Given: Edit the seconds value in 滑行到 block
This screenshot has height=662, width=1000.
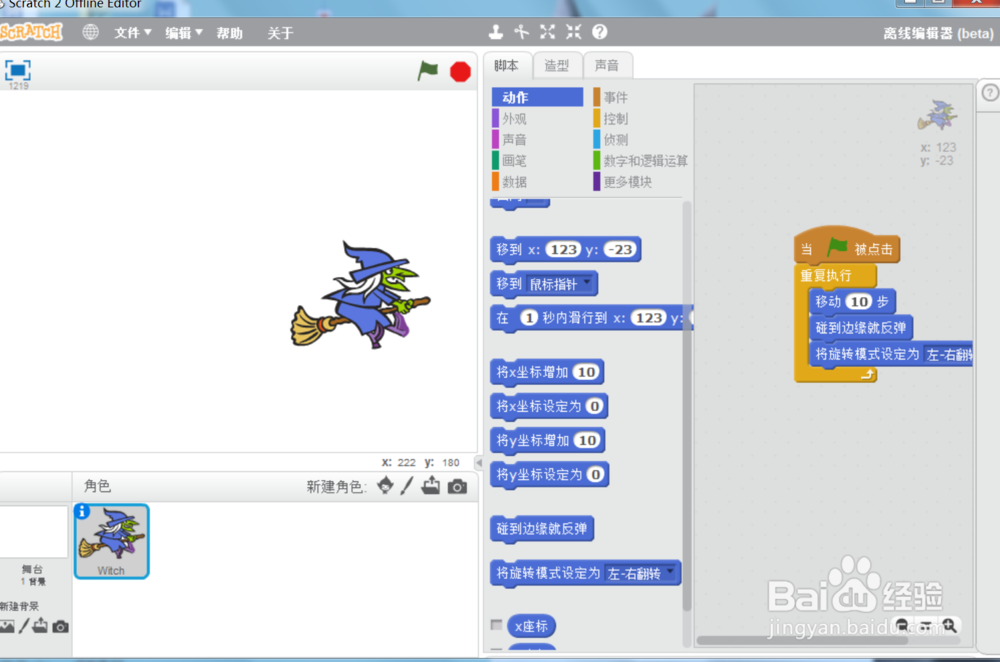Looking at the screenshot, I should [529, 318].
